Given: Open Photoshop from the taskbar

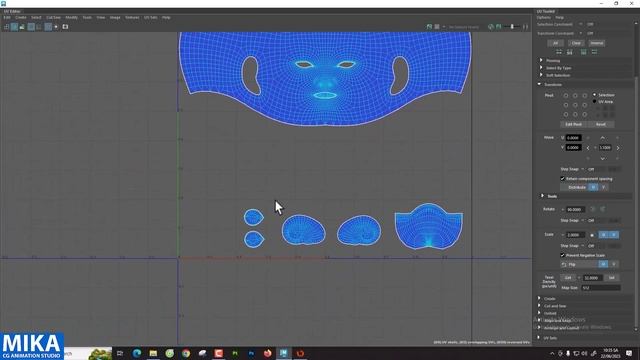Looking at the screenshot, I should (251, 353).
